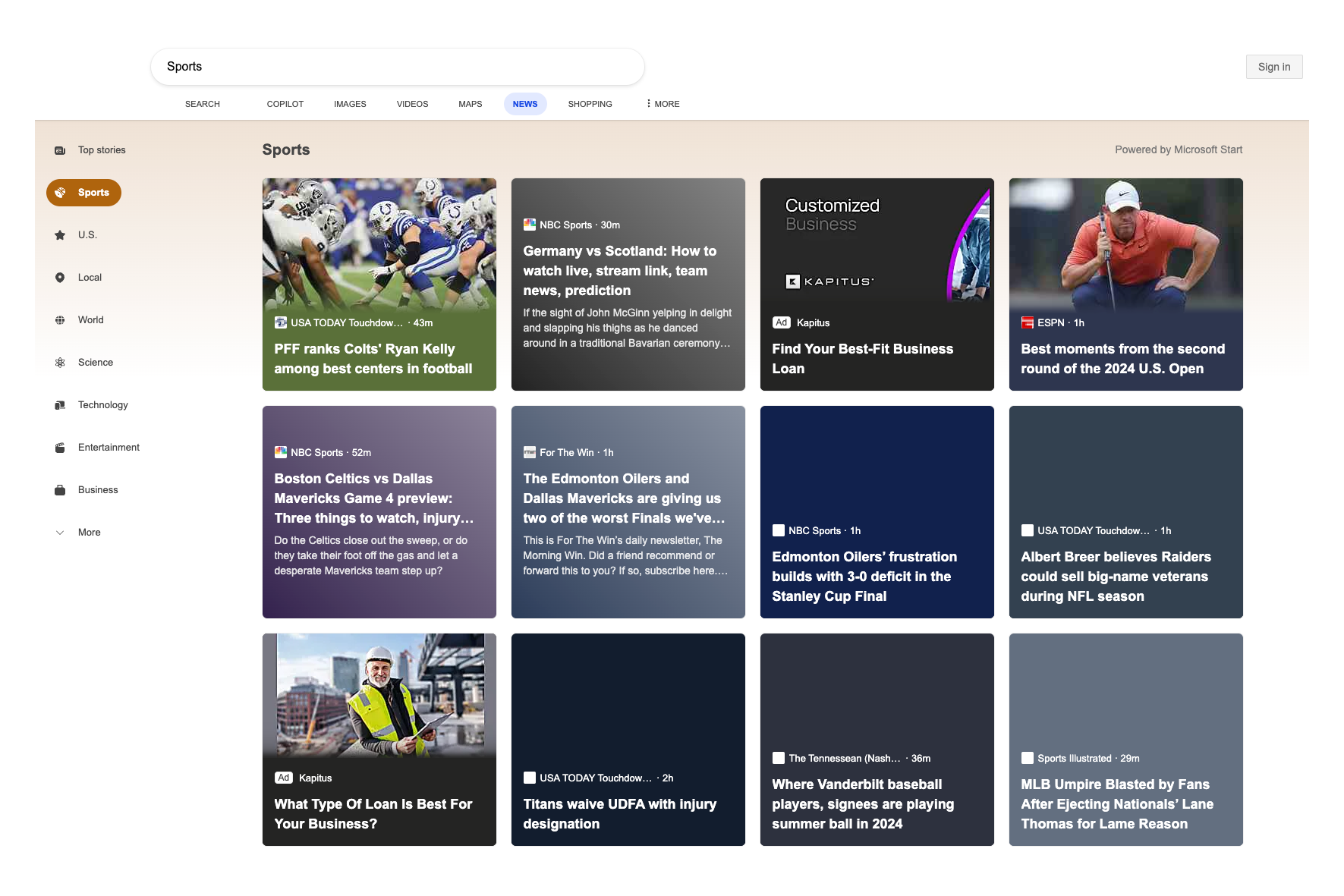Switch to the SEARCH tab
Screen dimensions: 1344x896
point(203,104)
